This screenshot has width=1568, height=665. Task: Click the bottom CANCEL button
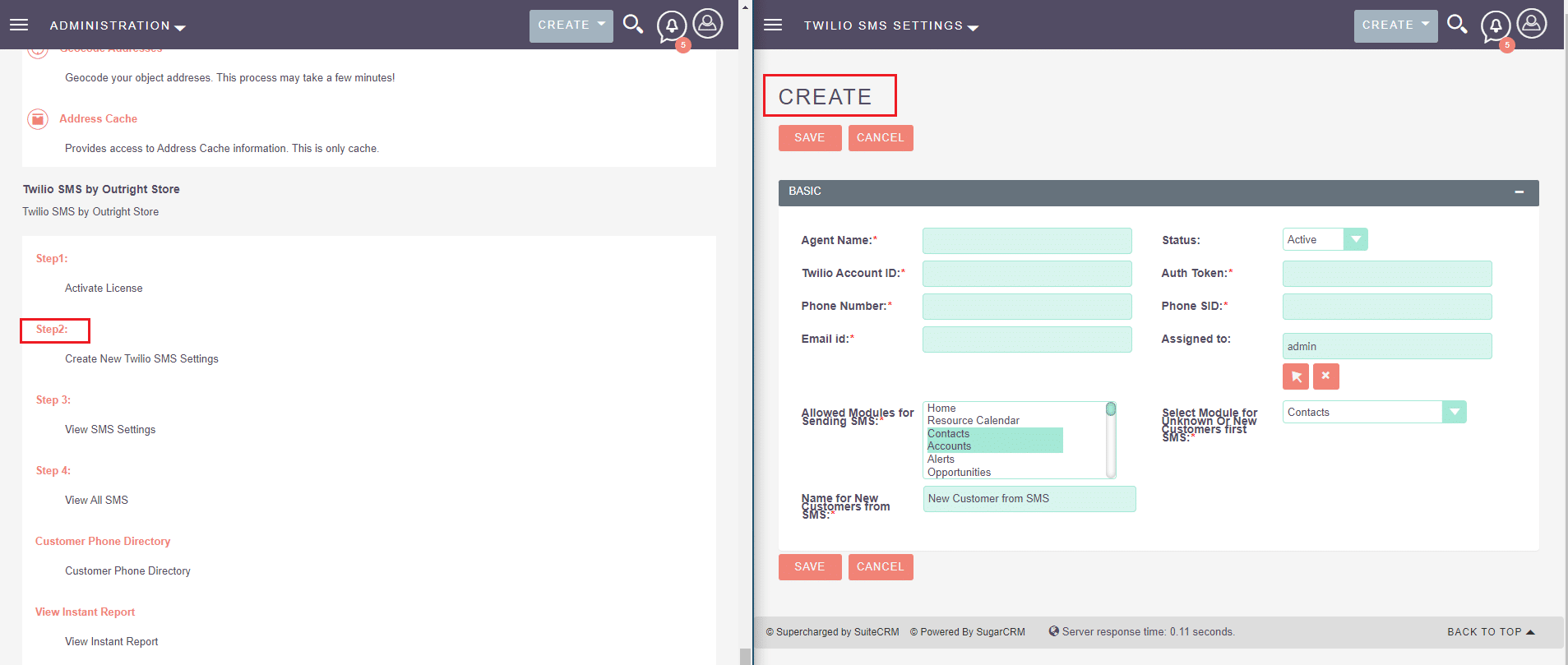pyautogui.click(x=881, y=567)
